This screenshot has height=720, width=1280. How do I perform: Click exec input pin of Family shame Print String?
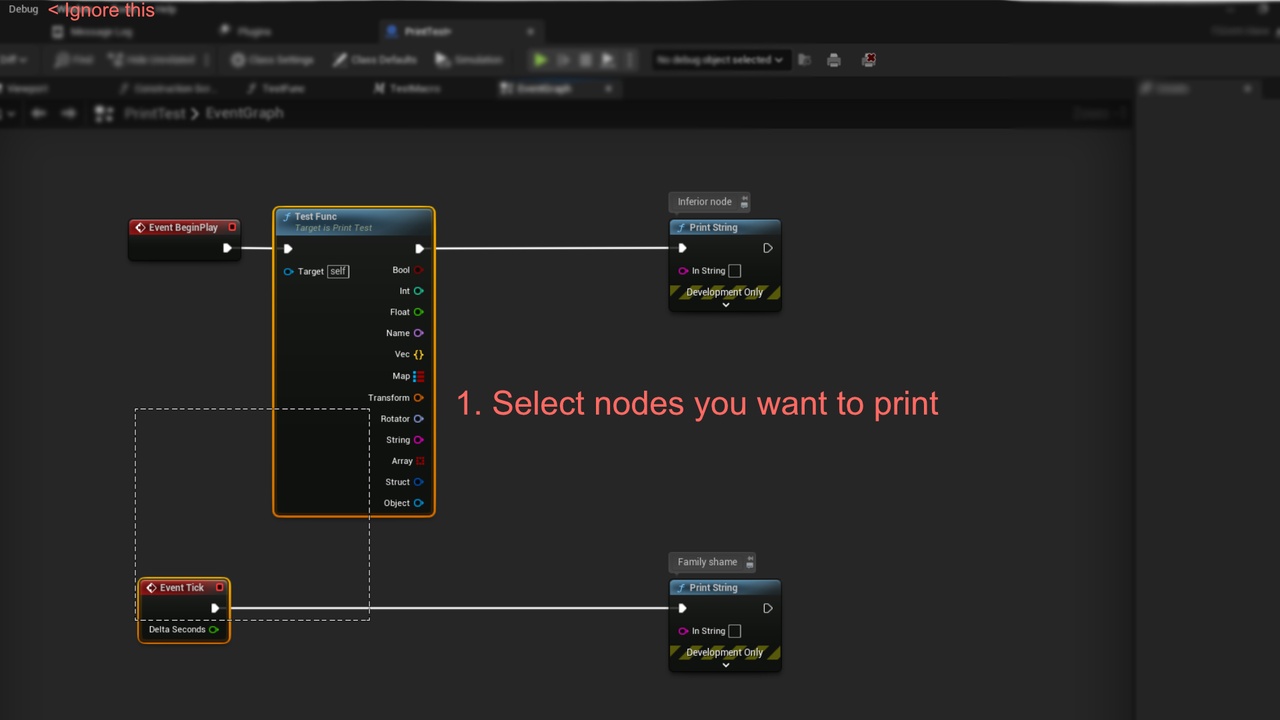(x=682, y=608)
